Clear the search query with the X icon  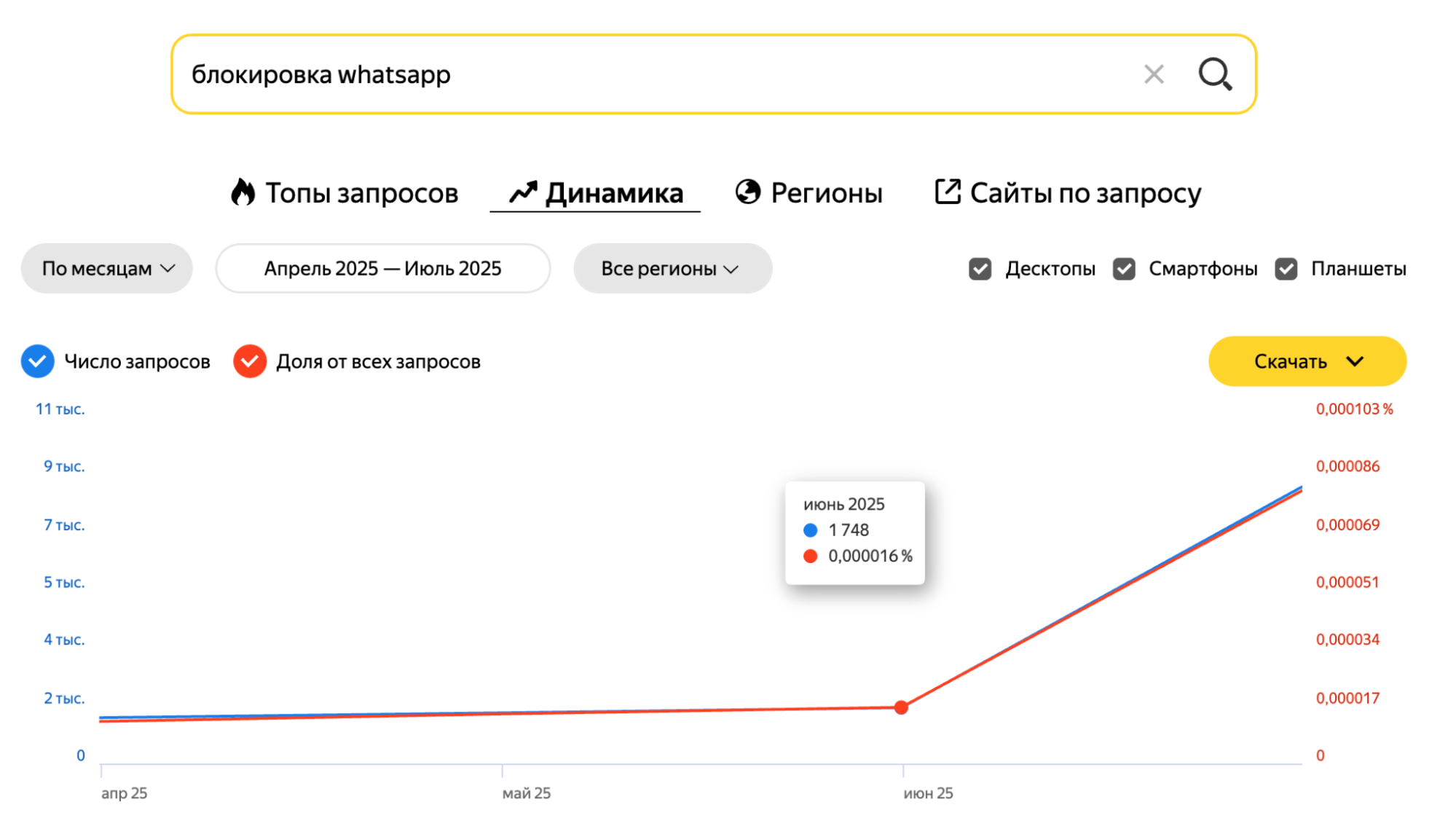click(x=1154, y=74)
